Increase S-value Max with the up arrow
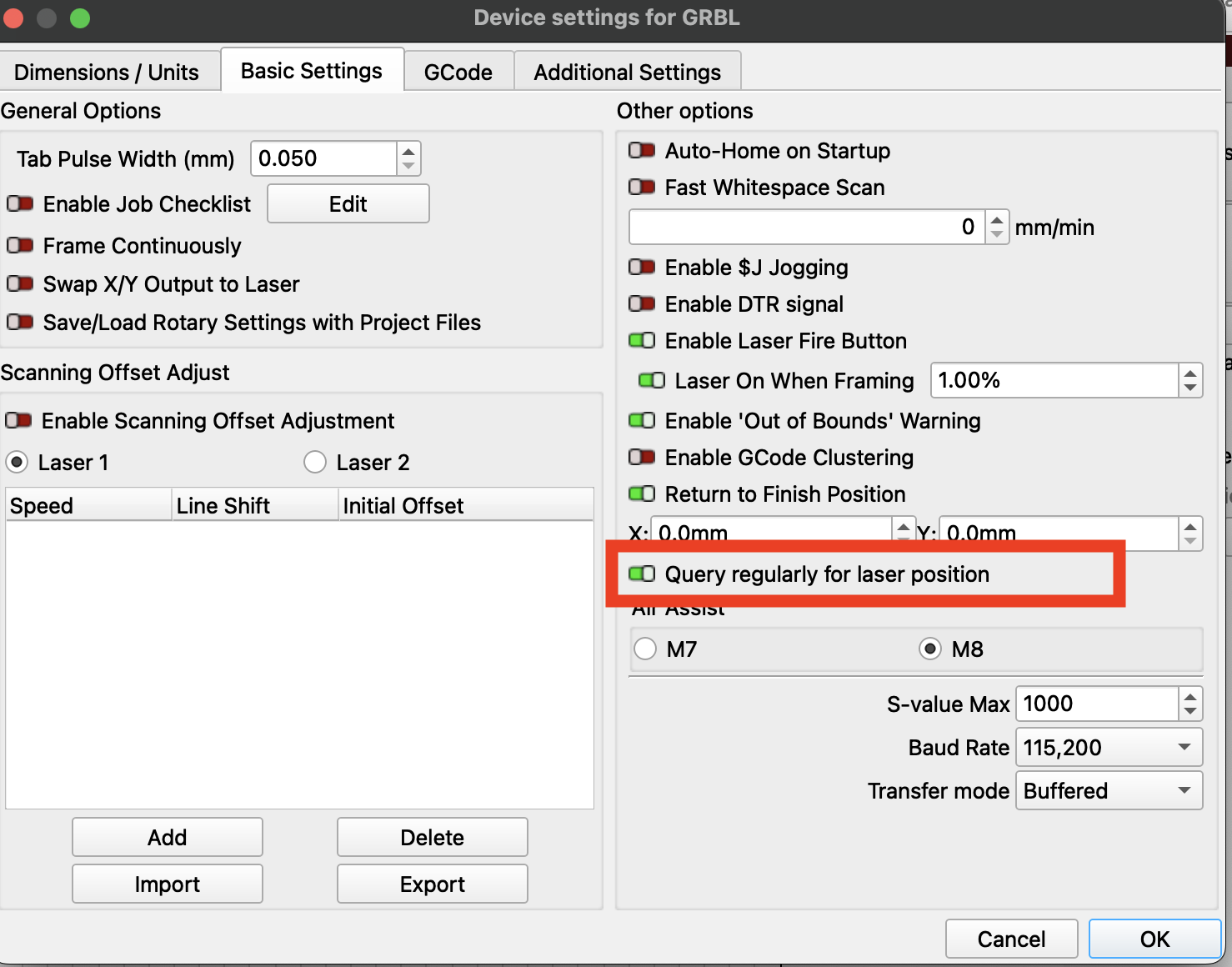This screenshot has width=1232, height=967. click(x=1190, y=696)
